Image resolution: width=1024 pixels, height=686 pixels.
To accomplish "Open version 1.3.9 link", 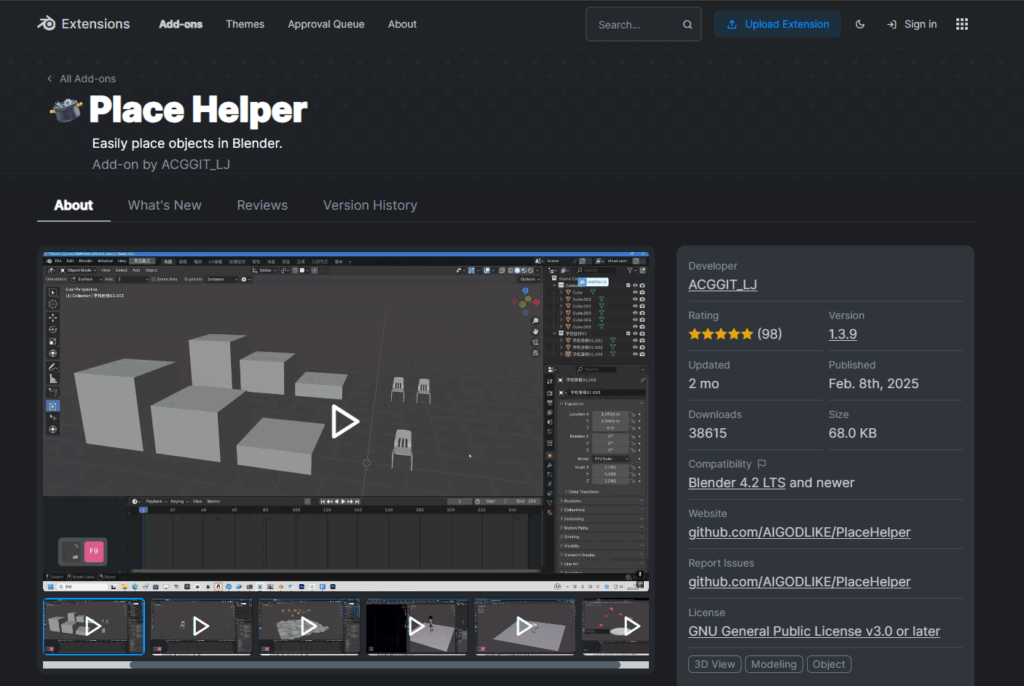I will [x=842, y=334].
